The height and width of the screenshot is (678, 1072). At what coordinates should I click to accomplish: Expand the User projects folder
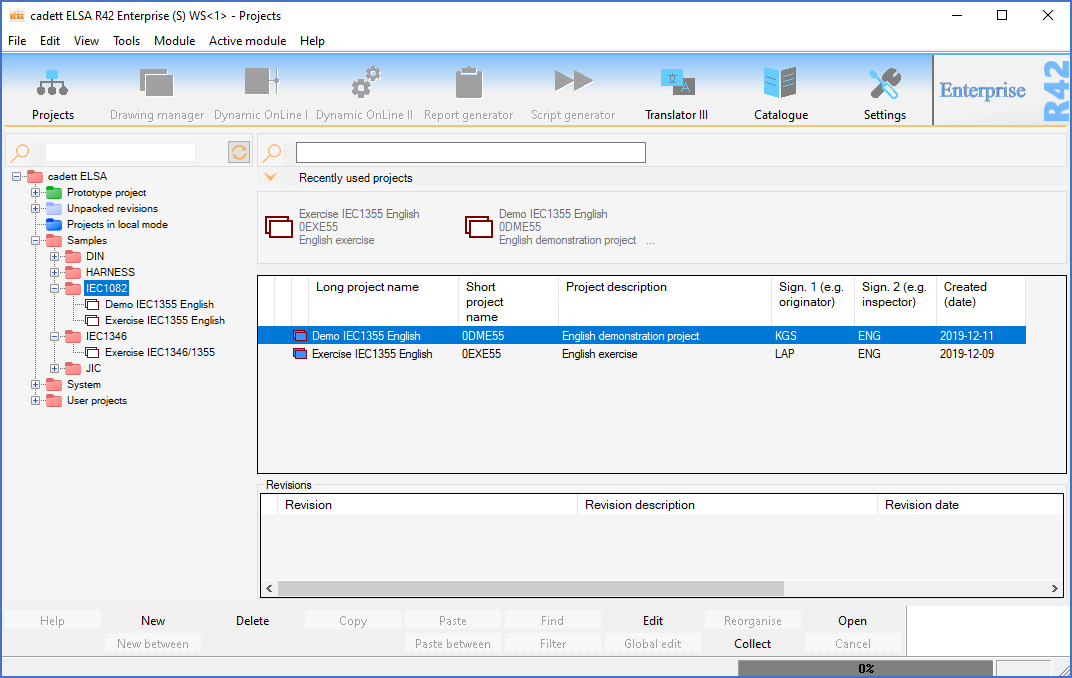click(x=36, y=401)
